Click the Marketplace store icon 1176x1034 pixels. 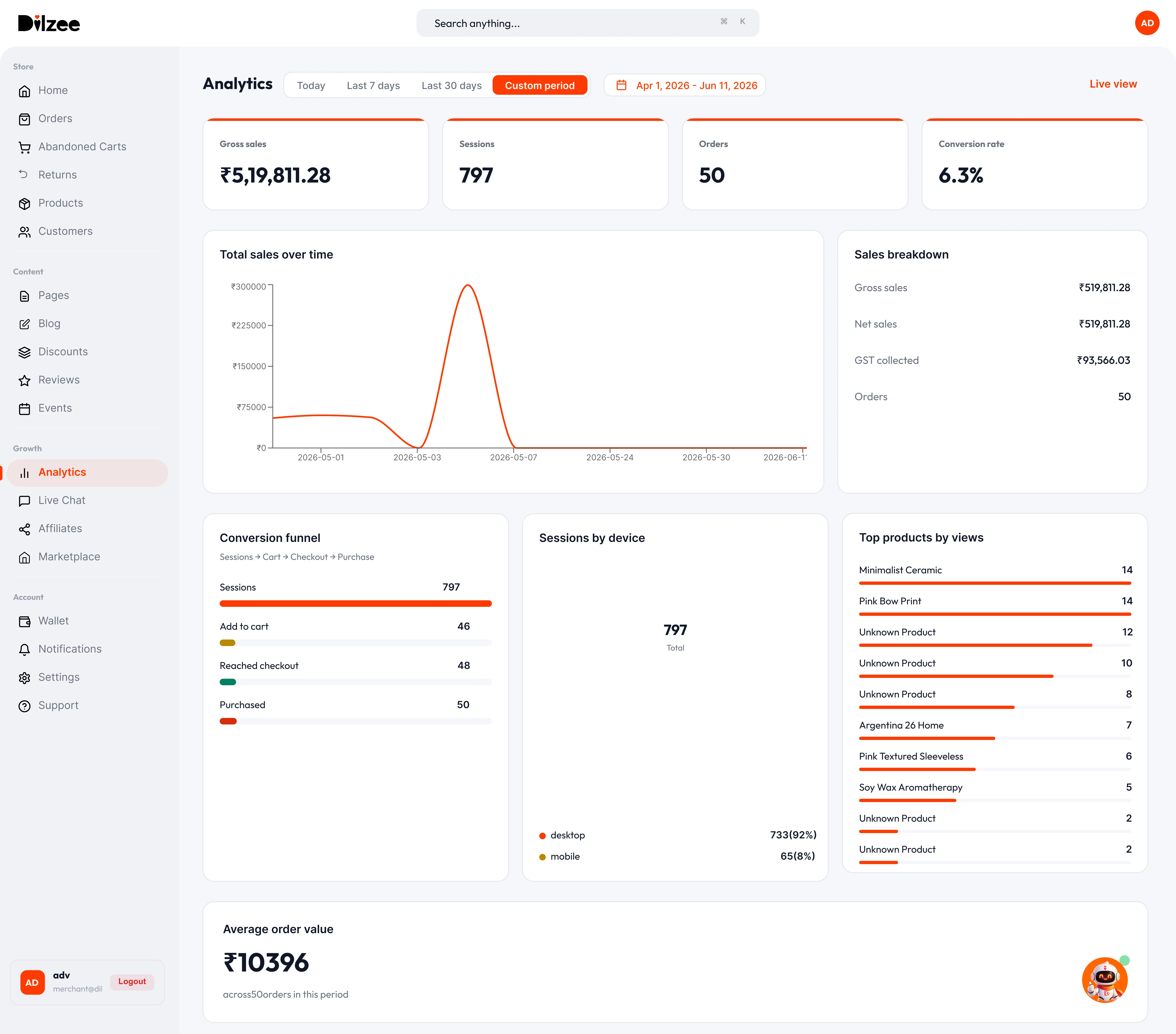pos(24,558)
